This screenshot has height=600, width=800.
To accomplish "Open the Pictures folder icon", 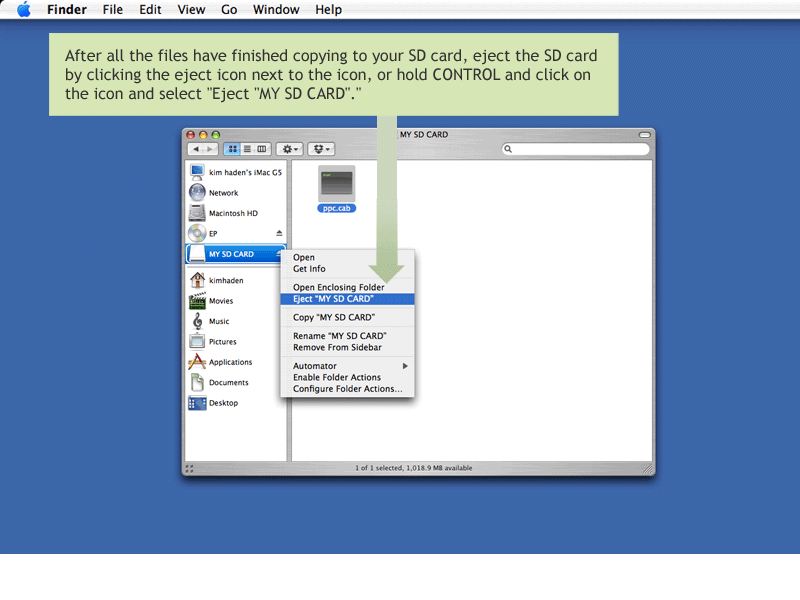I will tap(197, 341).
